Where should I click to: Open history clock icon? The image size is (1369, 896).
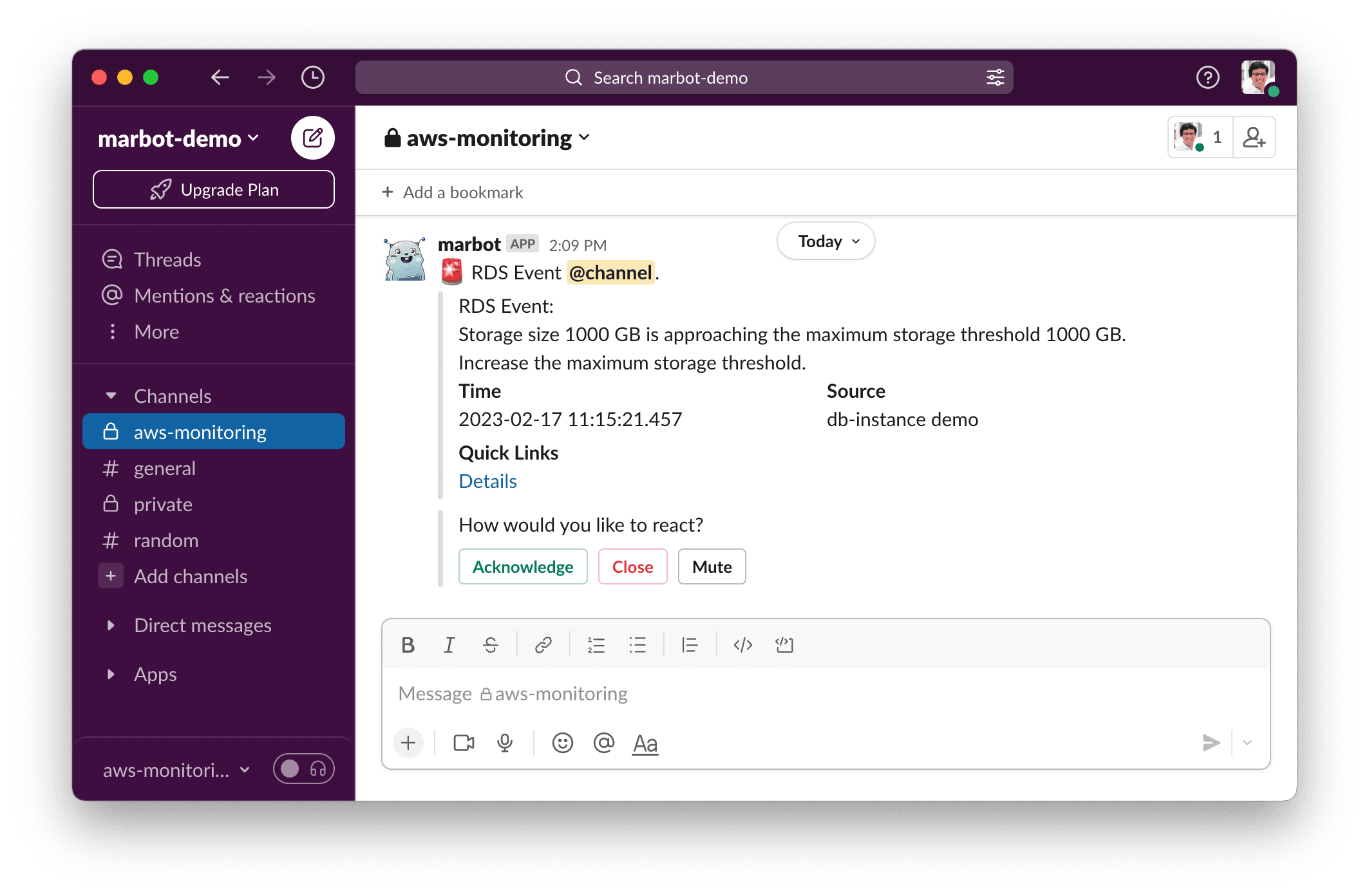click(313, 78)
